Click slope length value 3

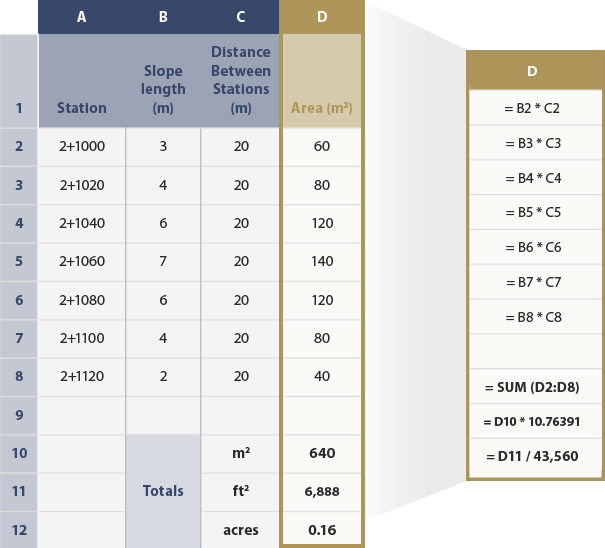(163, 147)
